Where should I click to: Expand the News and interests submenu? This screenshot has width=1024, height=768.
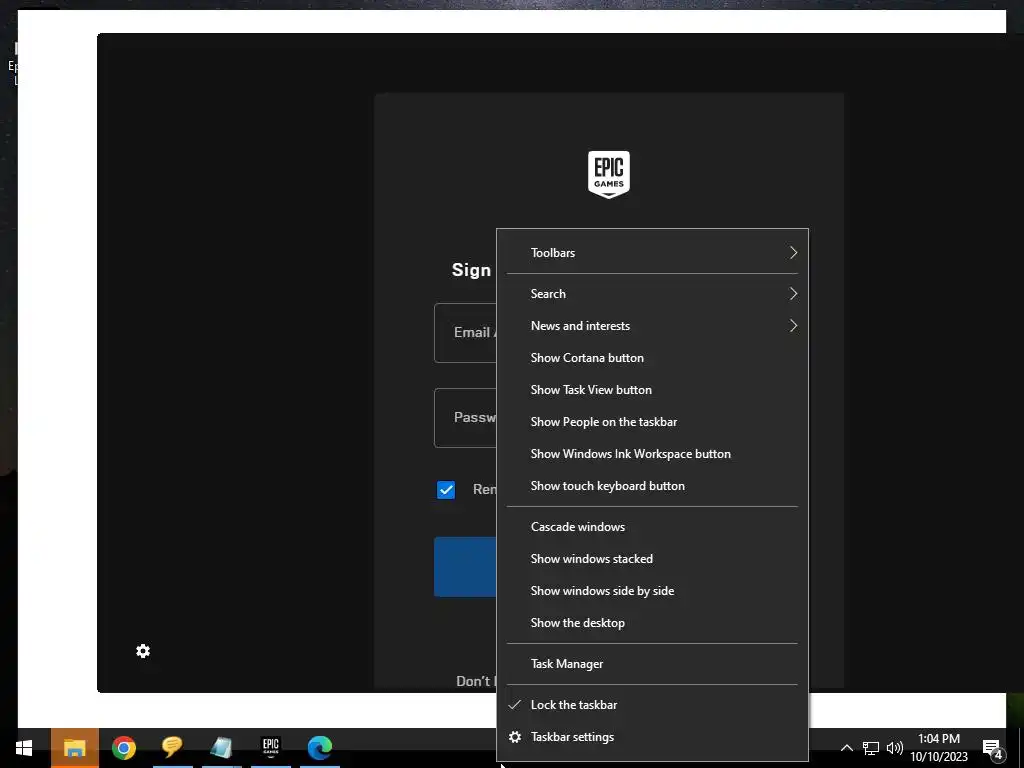[x=652, y=326]
